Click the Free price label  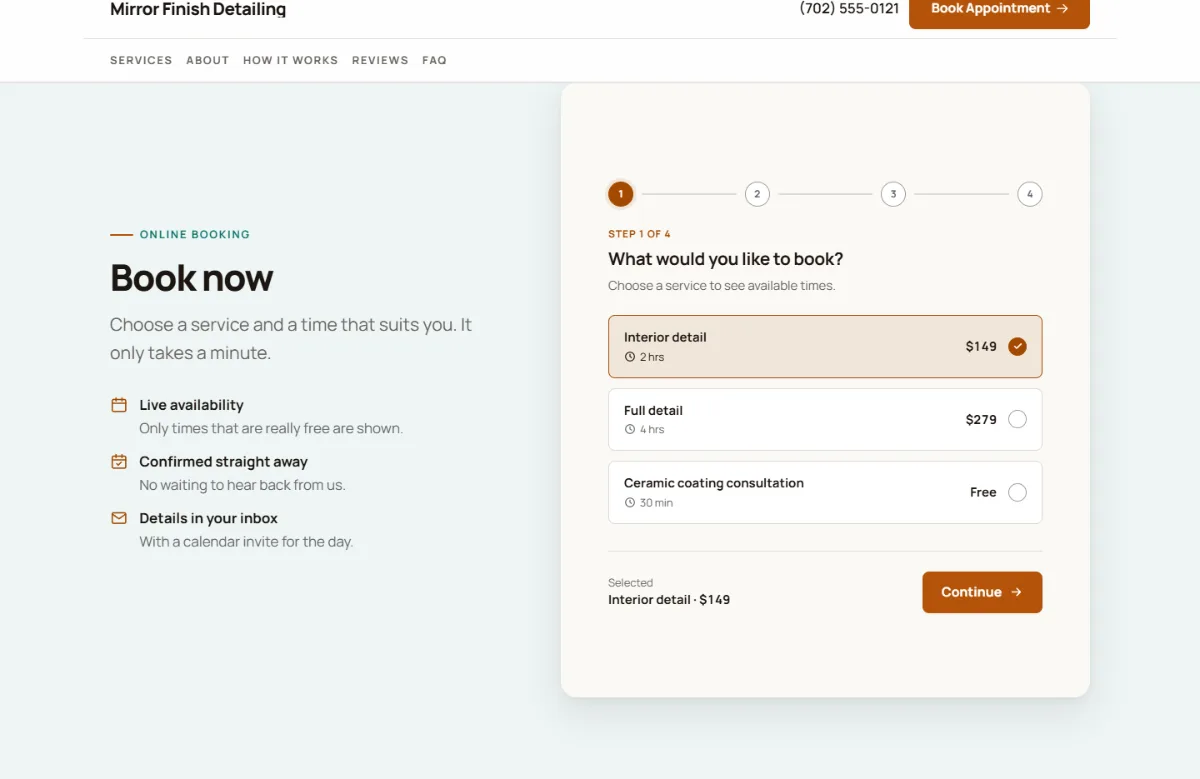coord(983,492)
